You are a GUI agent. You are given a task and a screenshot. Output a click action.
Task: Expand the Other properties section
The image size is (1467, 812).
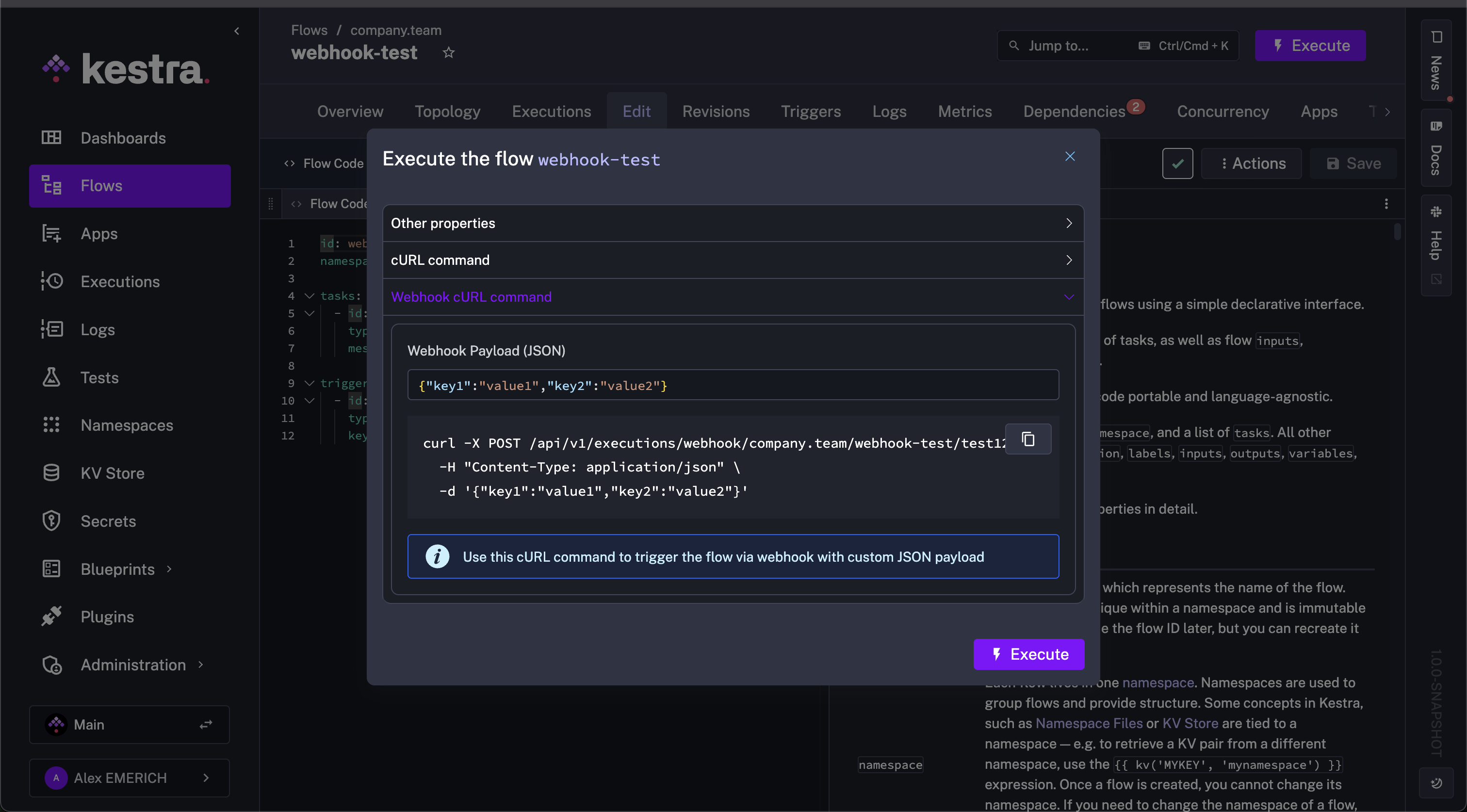pyautogui.click(x=733, y=223)
